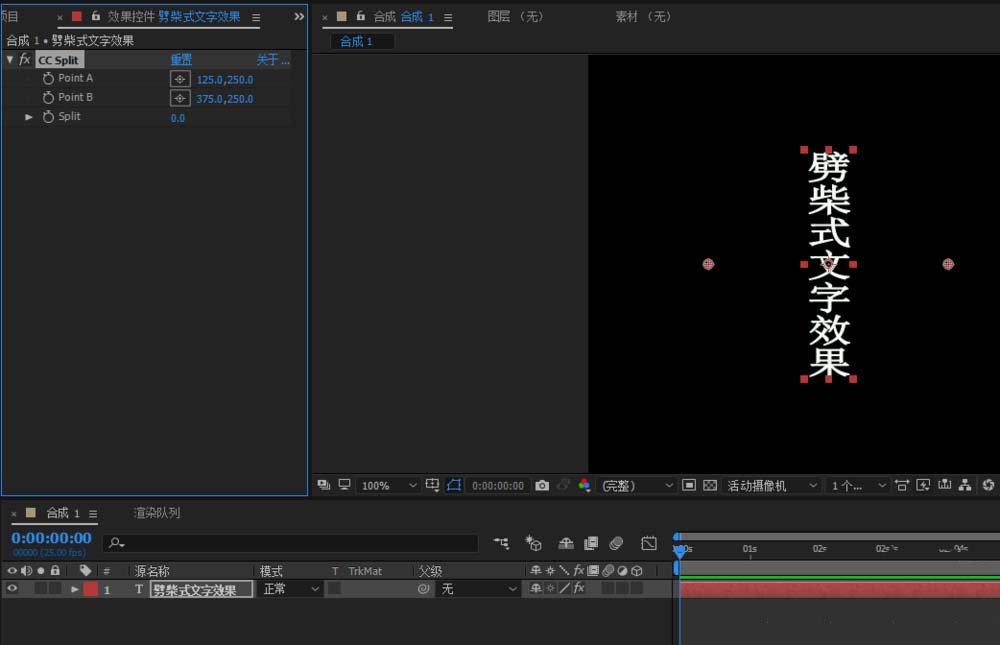The height and width of the screenshot is (645, 1000).
Task: Open the channel and color management settings
Action: click(584, 485)
